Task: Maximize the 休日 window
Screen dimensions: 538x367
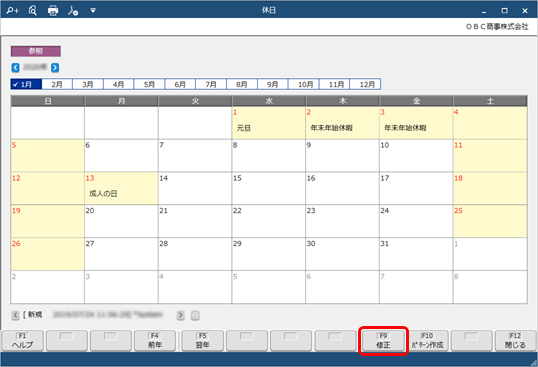Action: [504, 11]
